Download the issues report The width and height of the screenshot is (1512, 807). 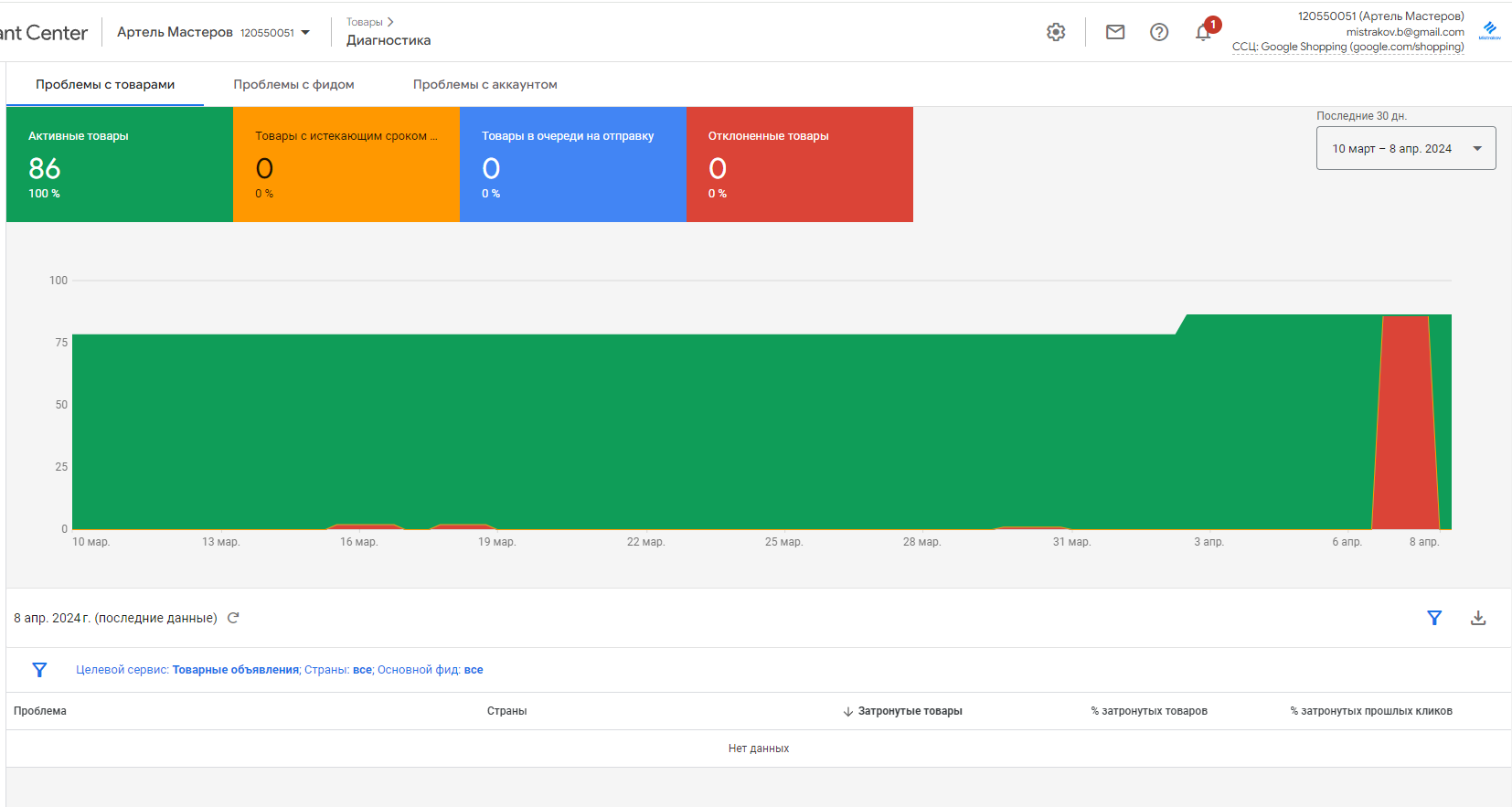click(x=1478, y=618)
